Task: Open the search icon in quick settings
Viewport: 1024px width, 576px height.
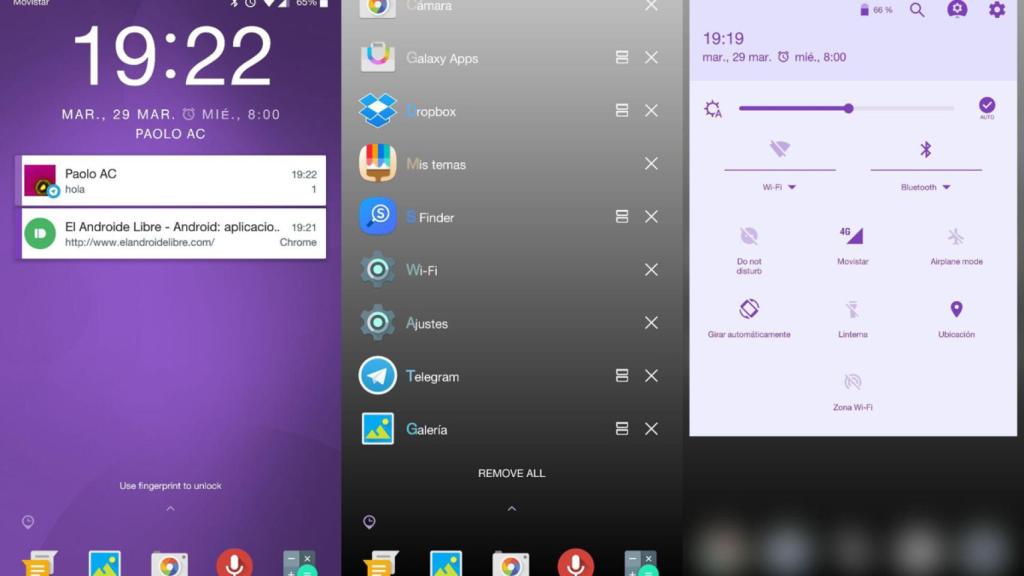Action: [x=916, y=11]
